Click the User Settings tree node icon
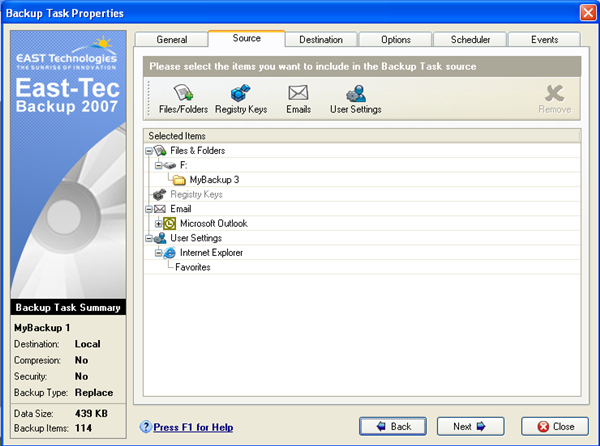 (160, 238)
